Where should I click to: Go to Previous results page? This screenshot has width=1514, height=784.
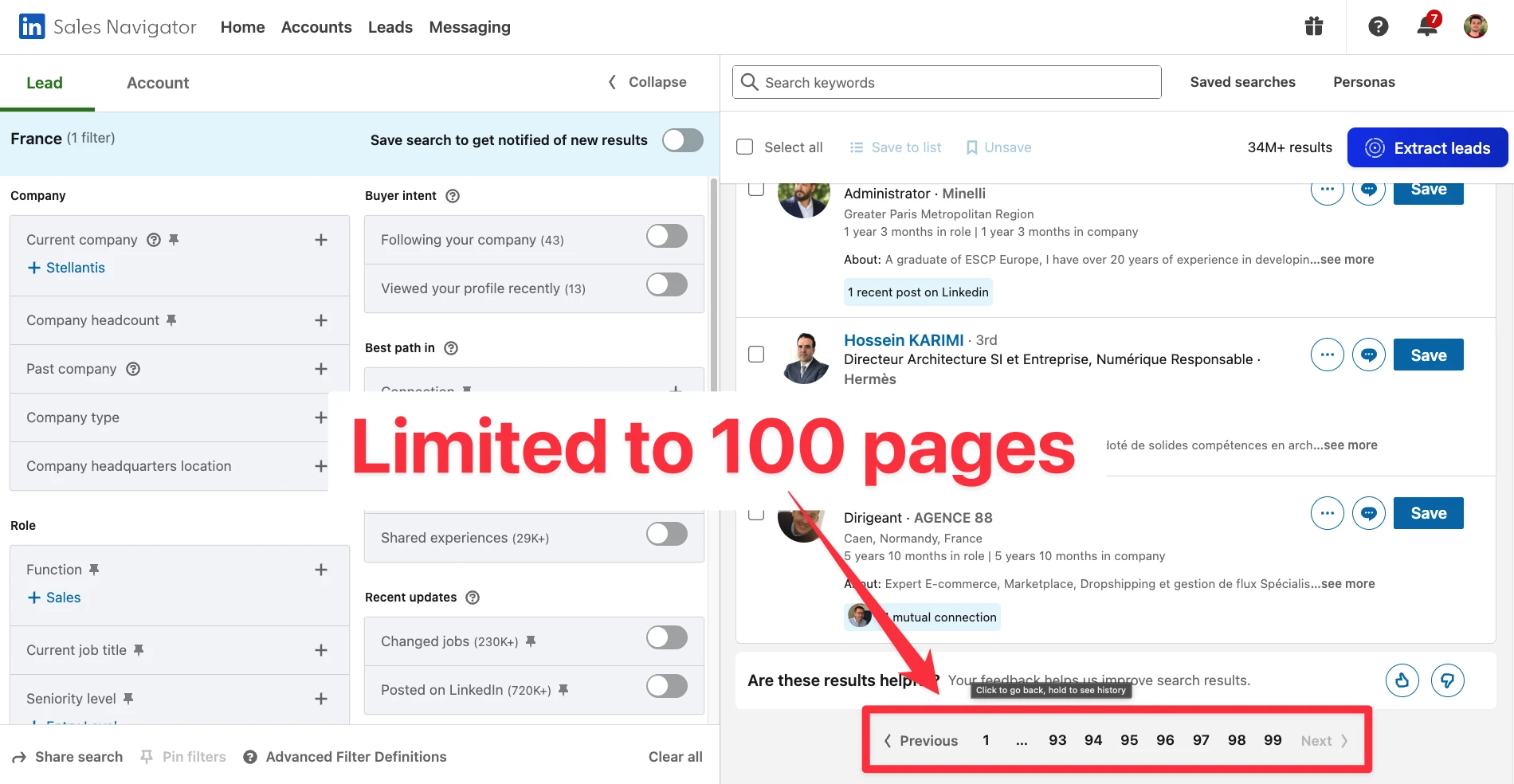tap(921, 741)
